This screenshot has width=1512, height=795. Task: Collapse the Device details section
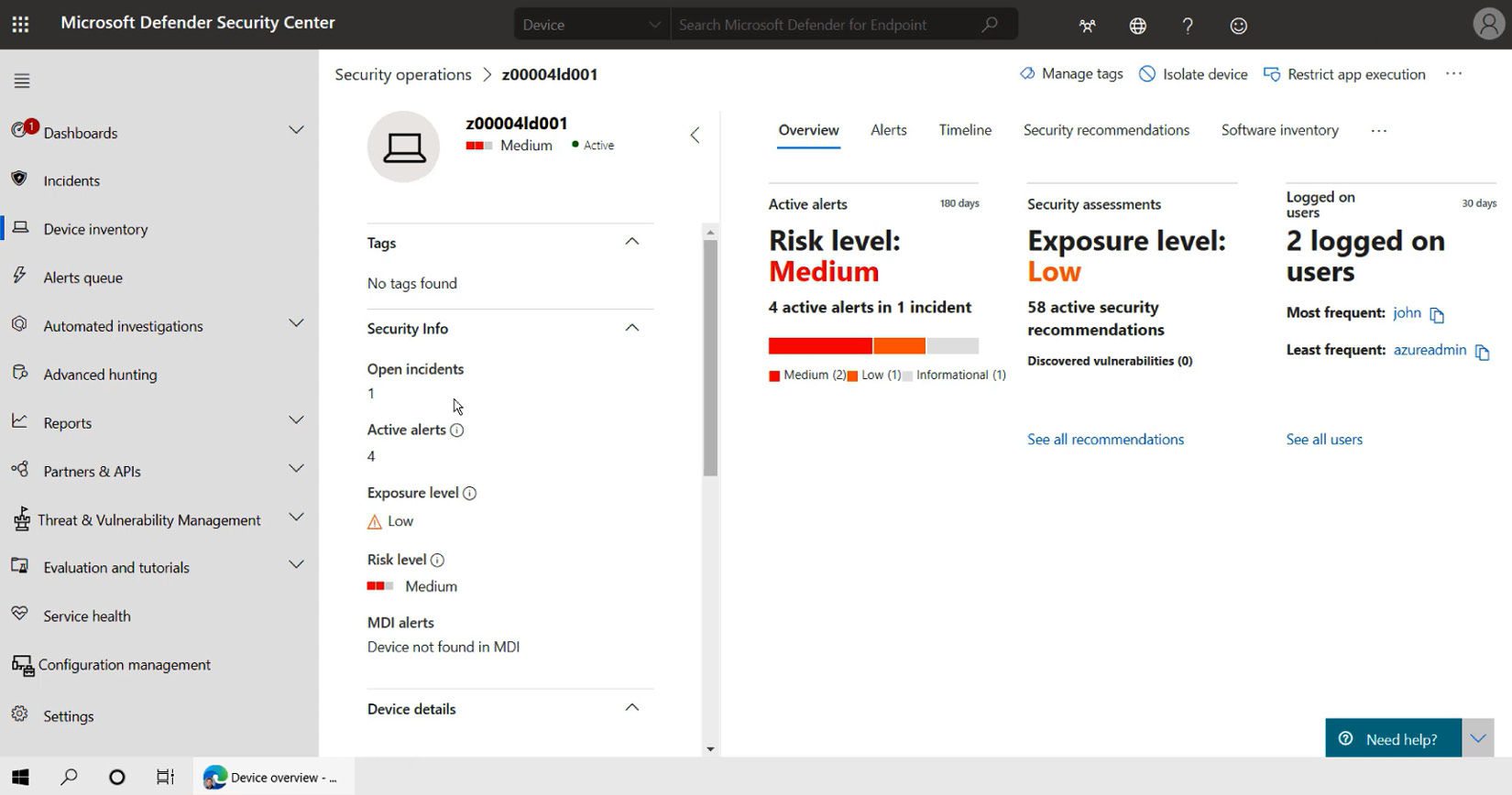[632, 708]
